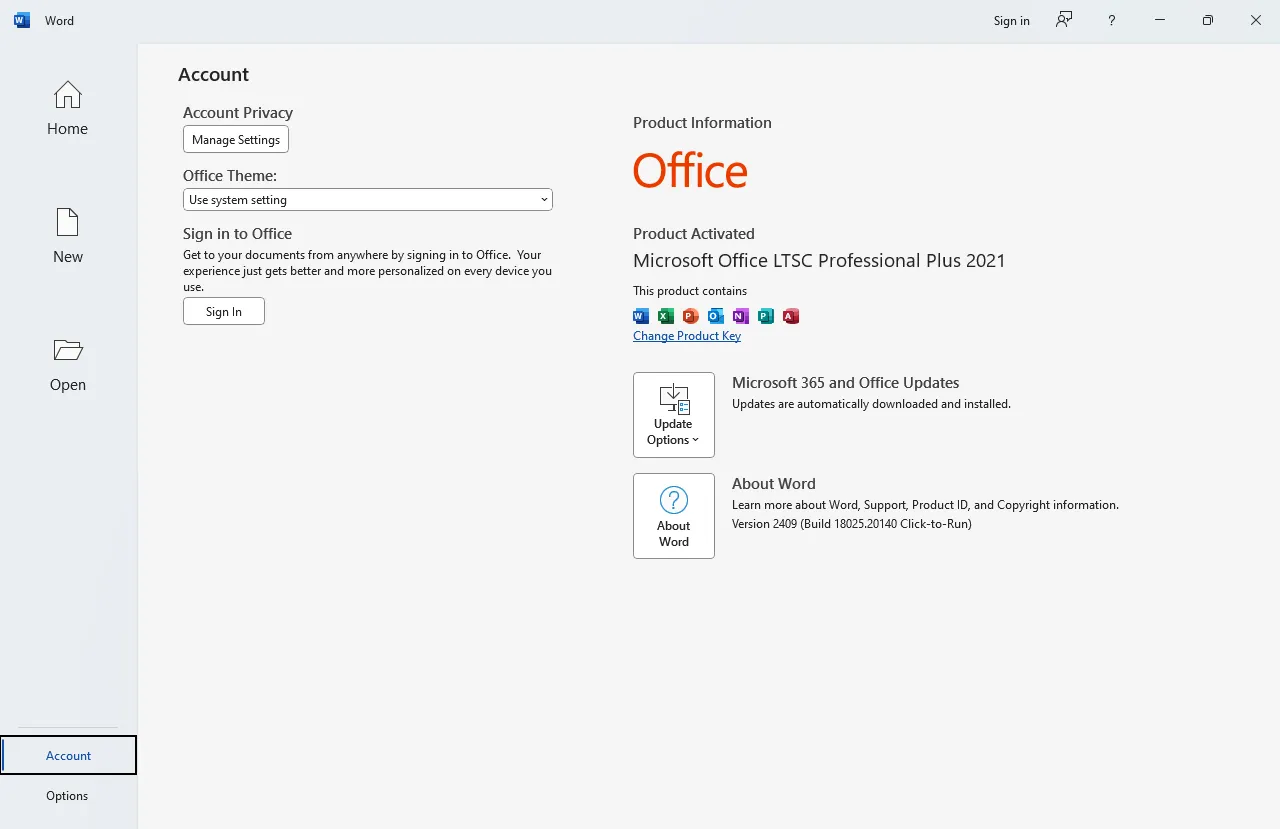
Task: Open Options from the sidebar
Action: [68, 795]
